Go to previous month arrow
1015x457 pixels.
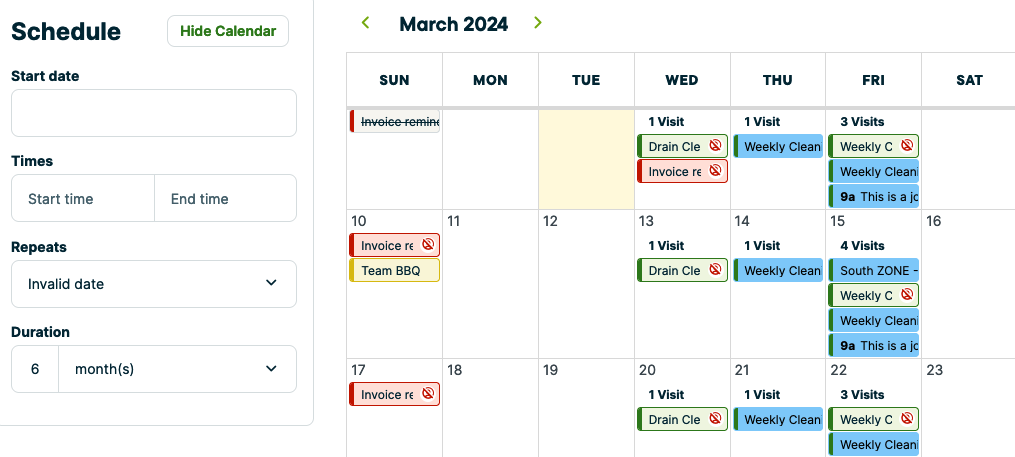[x=366, y=23]
